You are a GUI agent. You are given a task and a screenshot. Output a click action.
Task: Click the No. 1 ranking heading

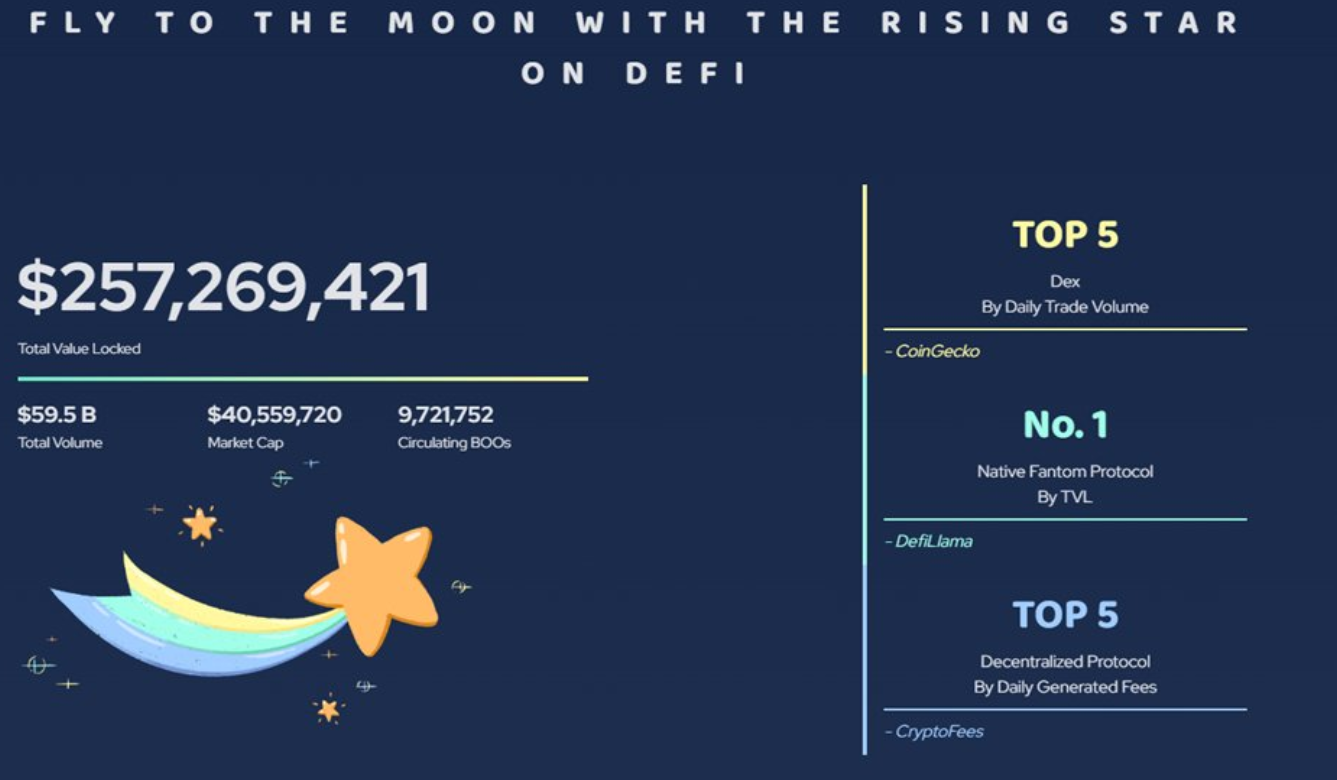[1065, 425]
